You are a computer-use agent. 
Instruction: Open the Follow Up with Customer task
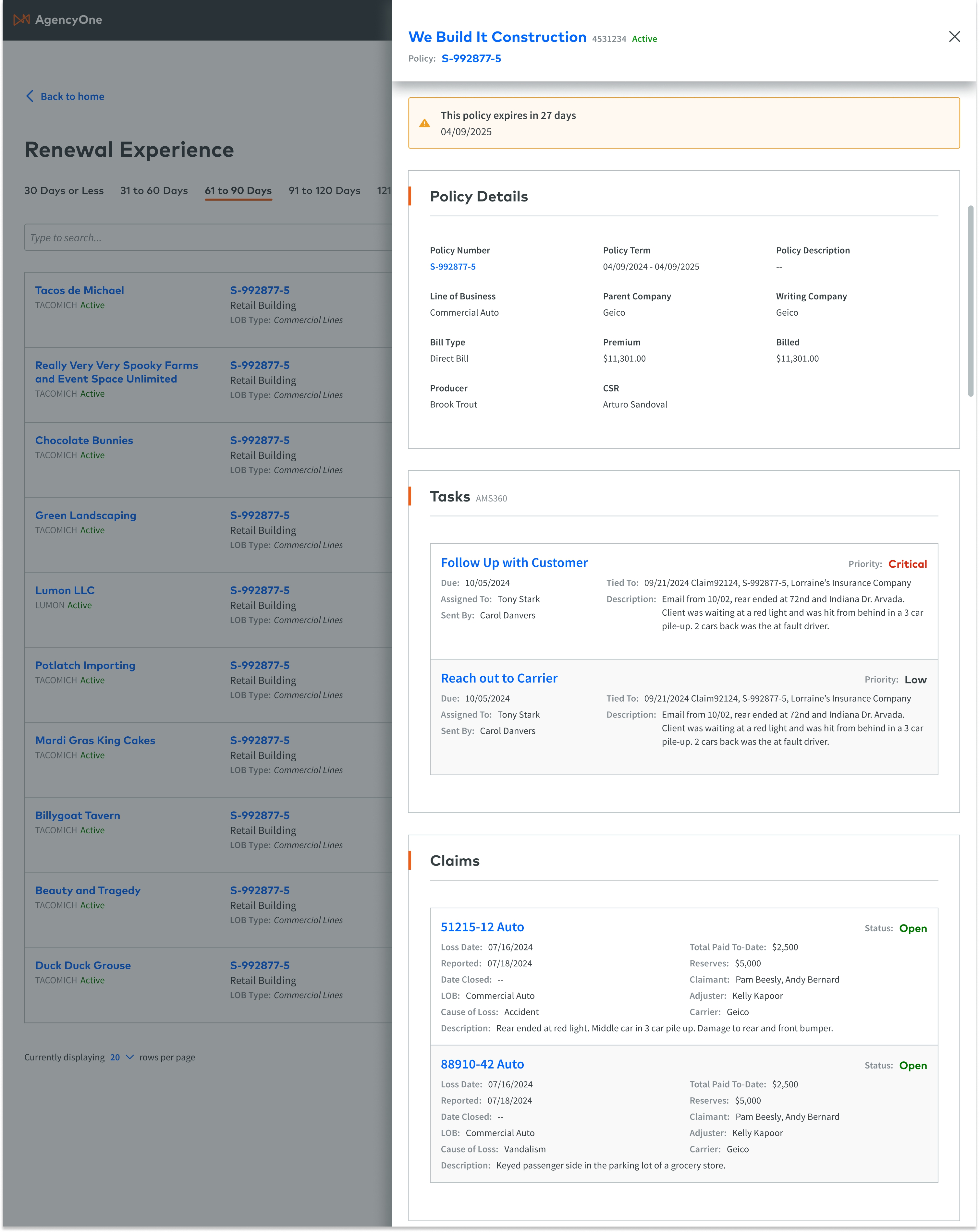pyautogui.click(x=514, y=562)
